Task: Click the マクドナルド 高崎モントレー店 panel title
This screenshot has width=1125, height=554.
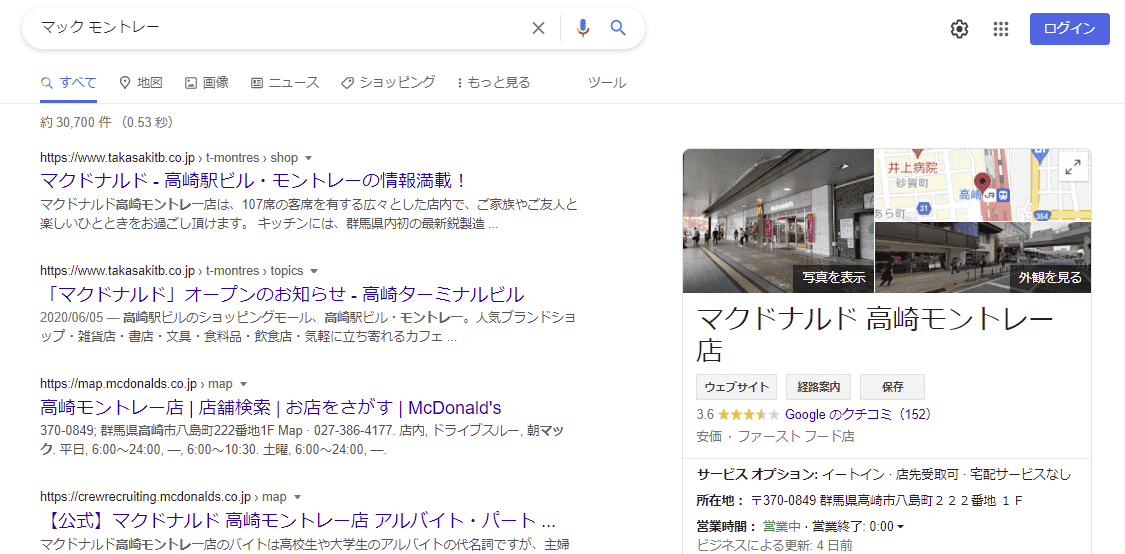Action: tap(875, 335)
